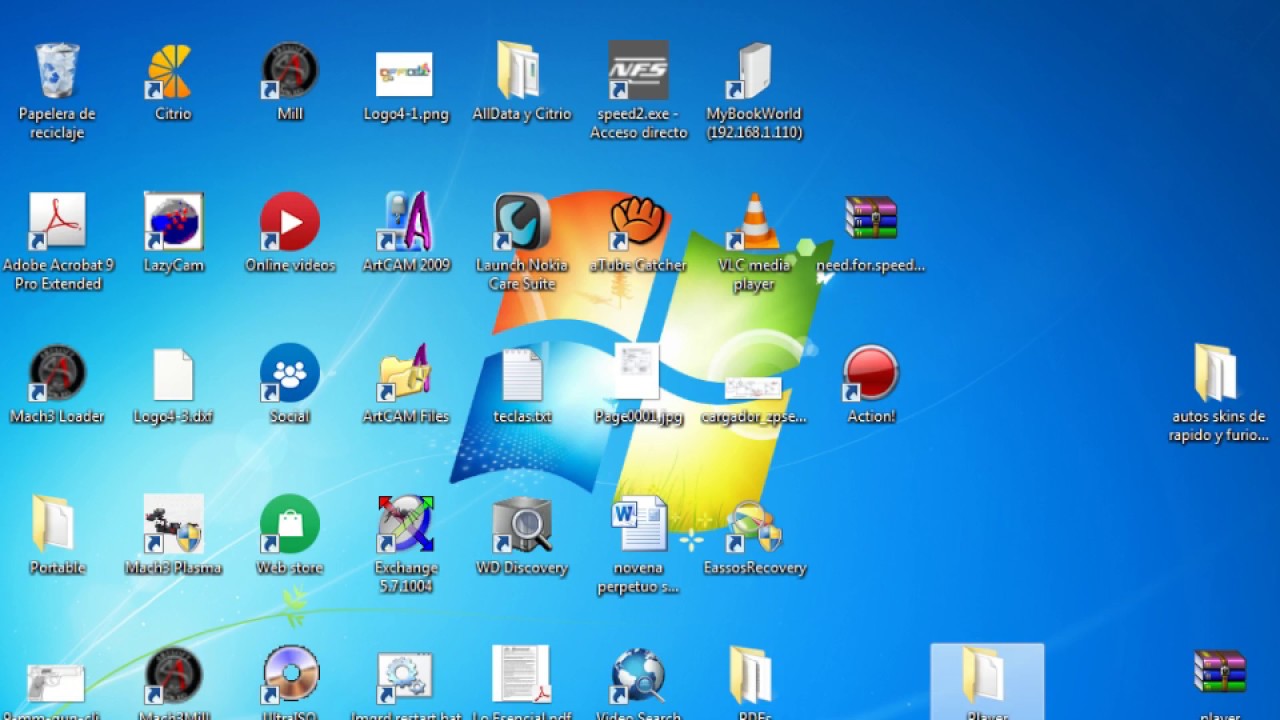Launch the Citrio browser shortcut
The height and width of the screenshot is (720, 1280).
click(x=172, y=72)
